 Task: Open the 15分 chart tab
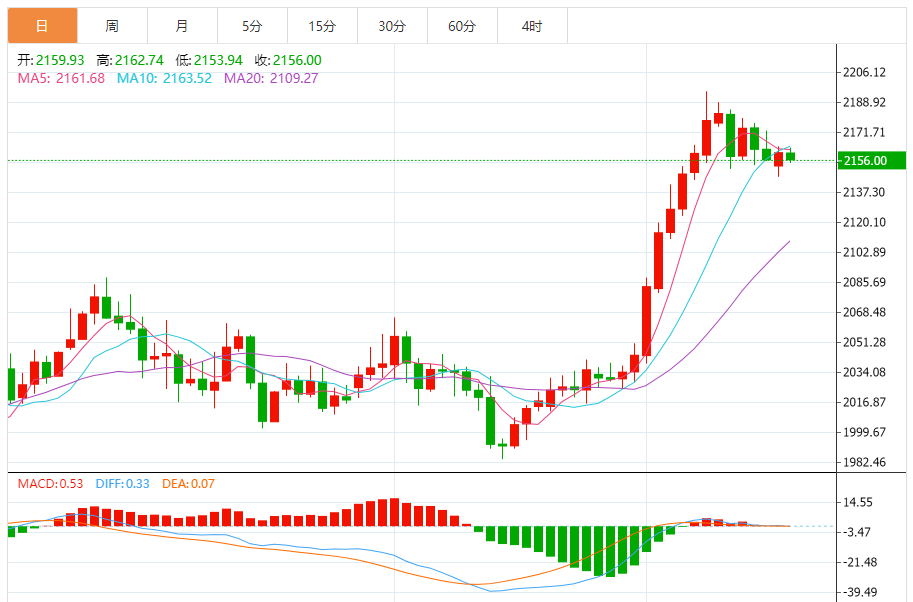[322, 26]
